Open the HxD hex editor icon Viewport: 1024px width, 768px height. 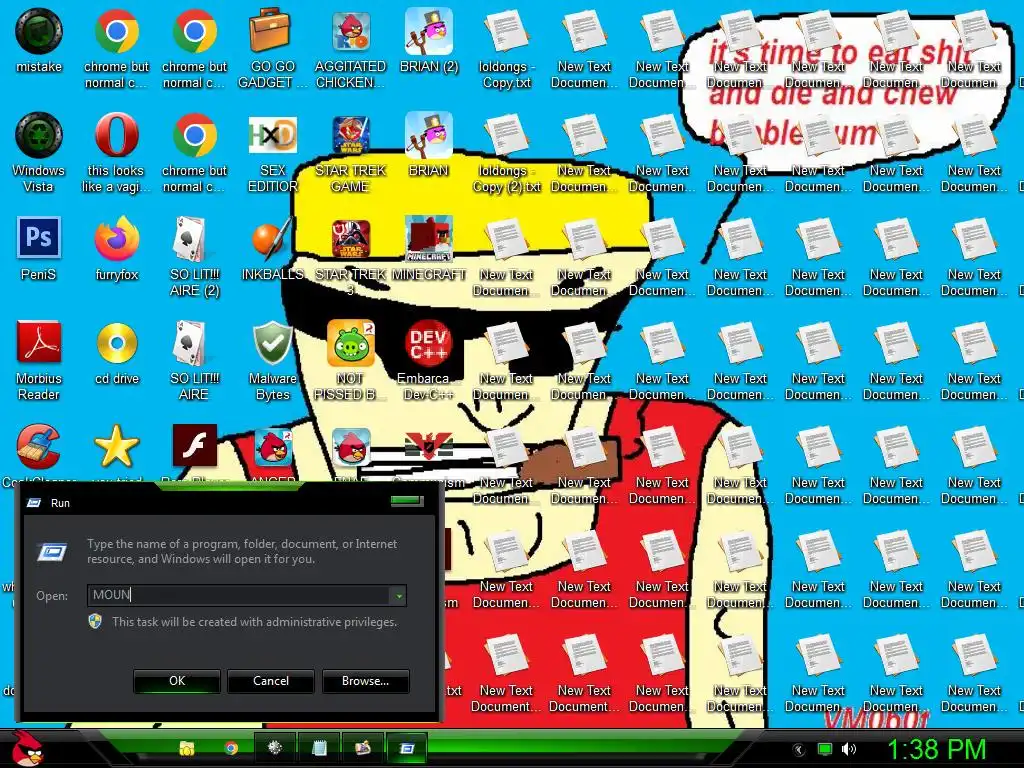[x=273, y=135]
